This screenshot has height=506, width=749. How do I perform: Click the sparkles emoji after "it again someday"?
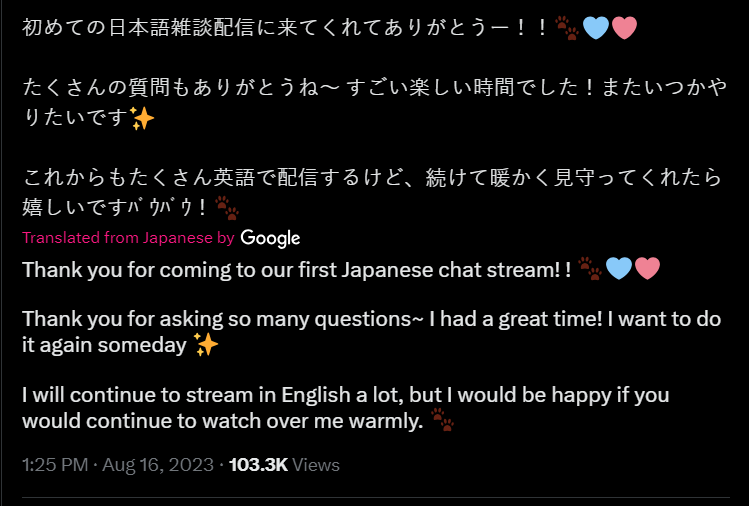[x=206, y=346]
